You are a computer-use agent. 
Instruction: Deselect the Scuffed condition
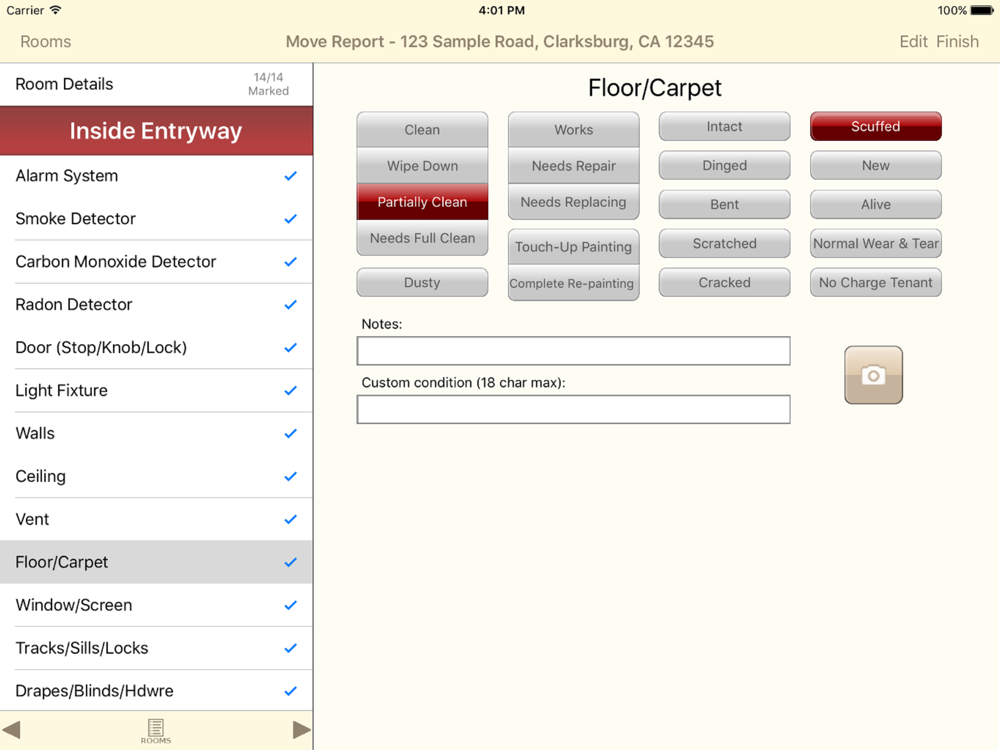coord(876,126)
